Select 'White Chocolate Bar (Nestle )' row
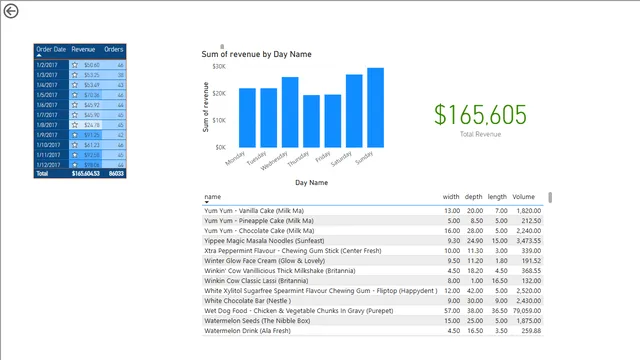 (x=373, y=301)
